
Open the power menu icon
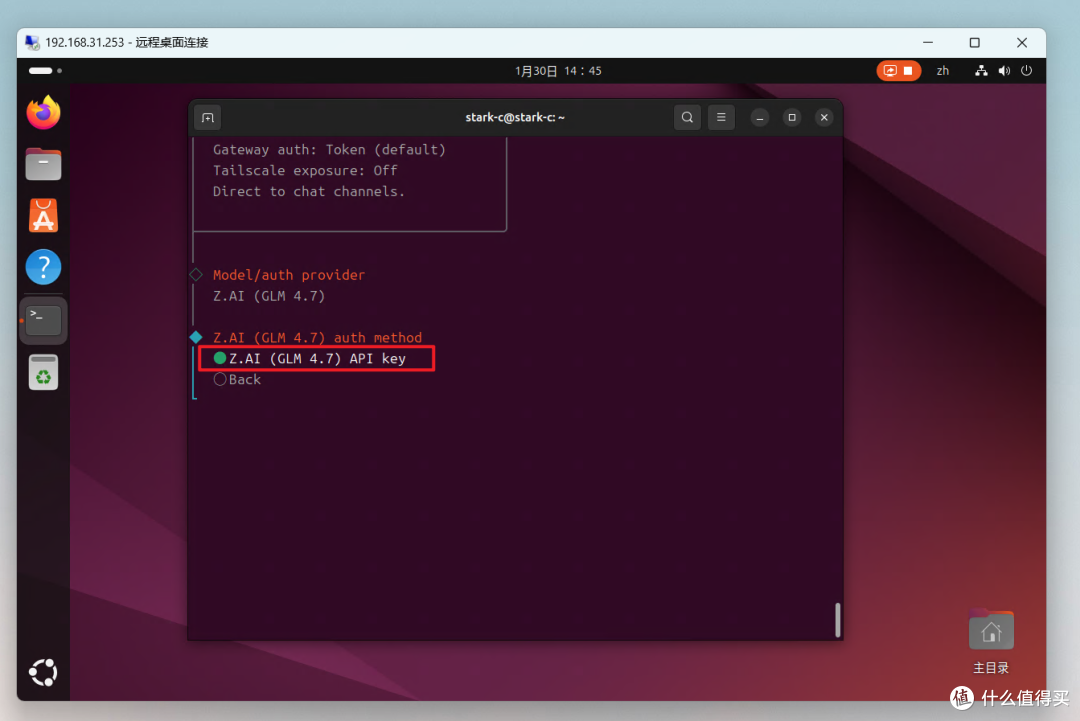(x=1026, y=71)
